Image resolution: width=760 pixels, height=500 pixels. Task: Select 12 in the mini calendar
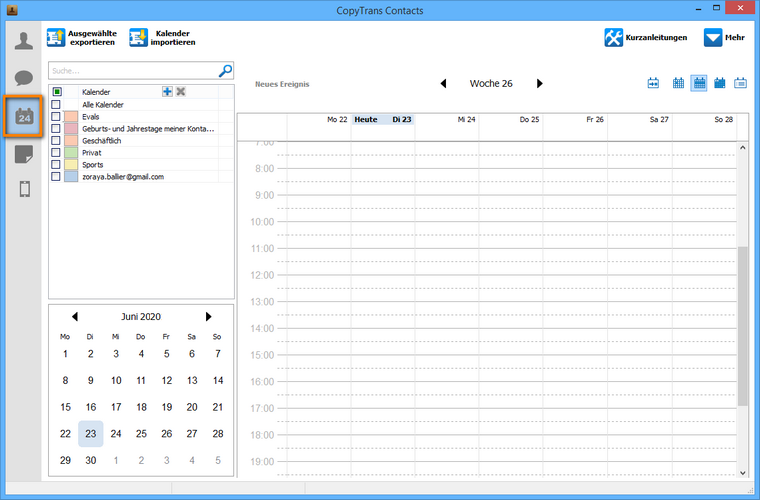pyautogui.click(x=167, y=380)
